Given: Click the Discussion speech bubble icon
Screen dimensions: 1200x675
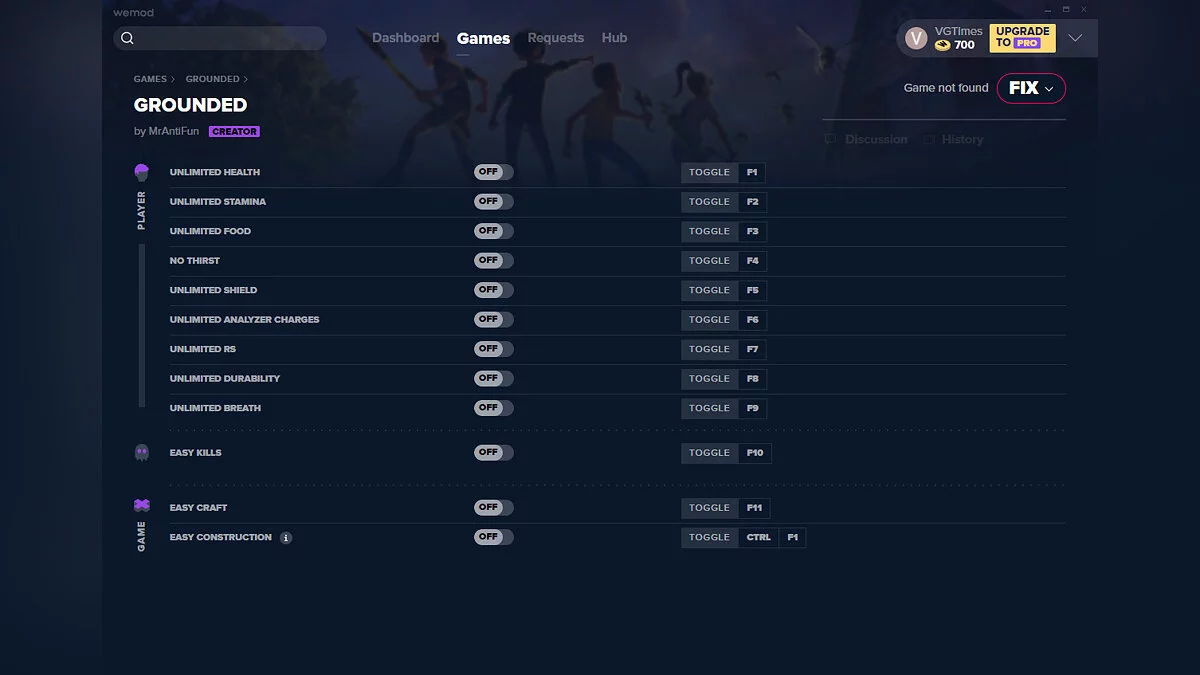Looking at the screenshot, I should tap(830, 140).
